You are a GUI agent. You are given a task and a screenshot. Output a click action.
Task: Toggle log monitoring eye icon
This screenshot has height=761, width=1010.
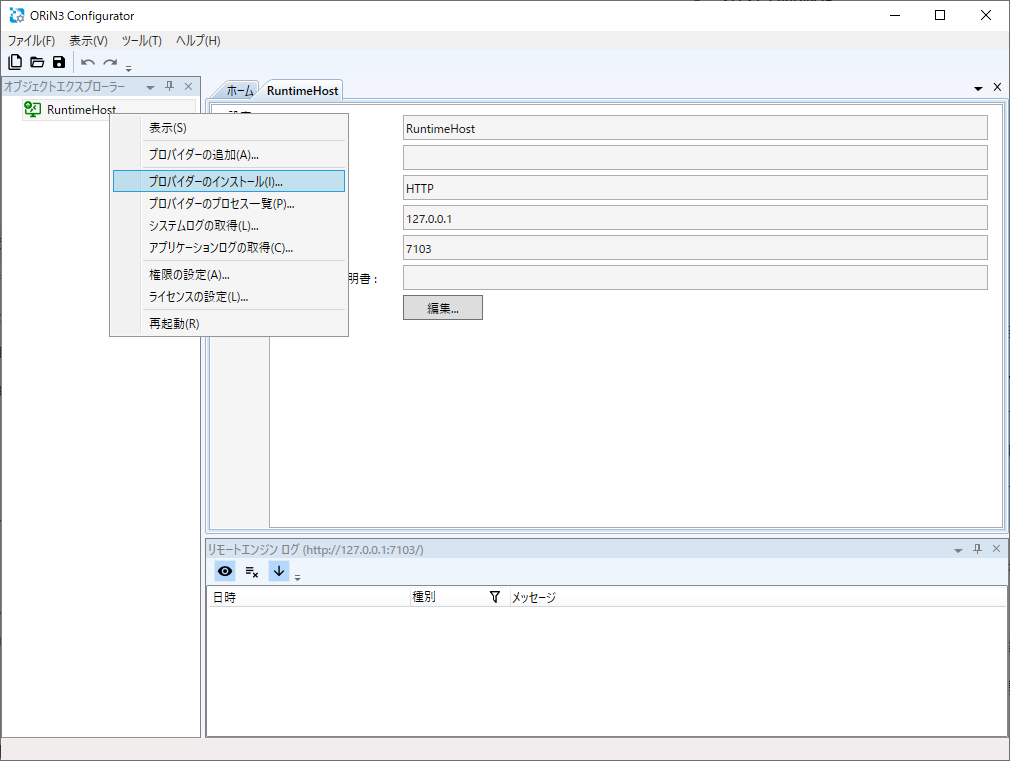(225, 571)
